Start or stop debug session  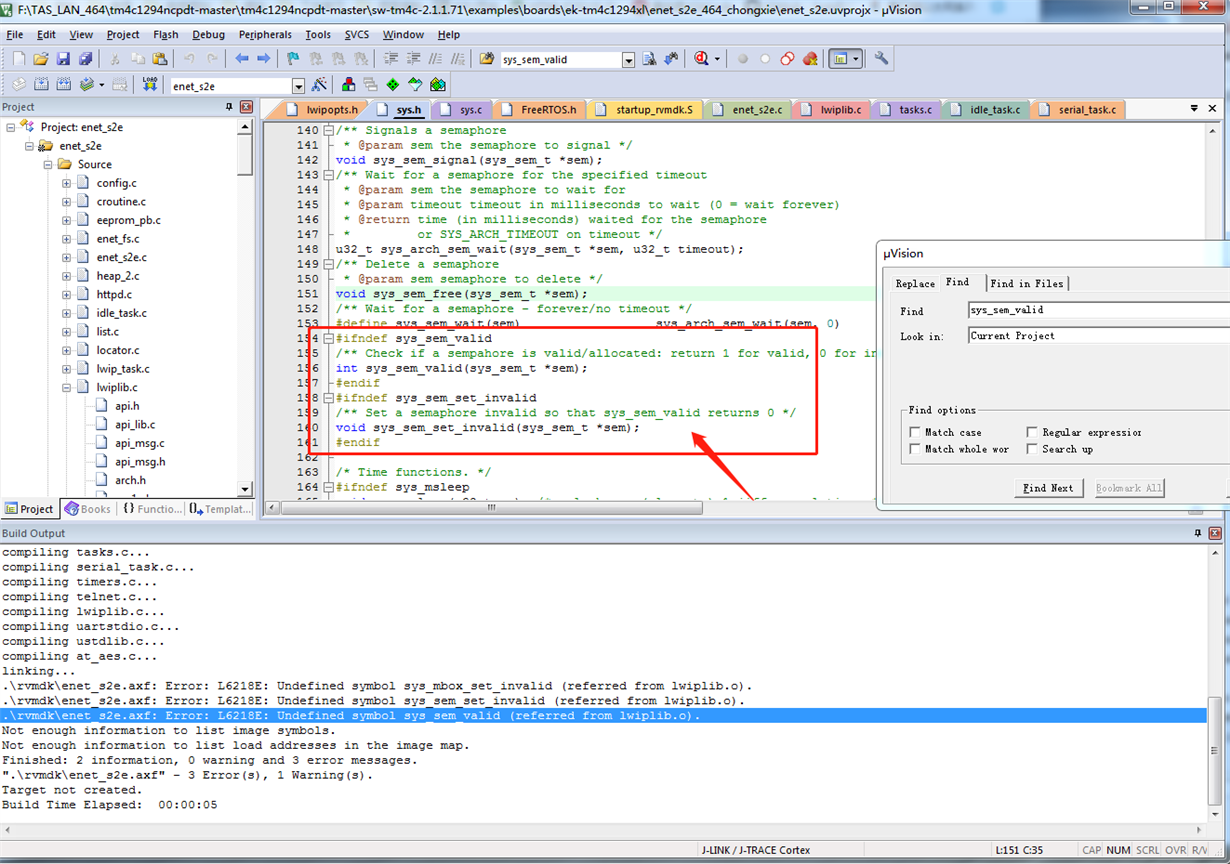(702, 59)
